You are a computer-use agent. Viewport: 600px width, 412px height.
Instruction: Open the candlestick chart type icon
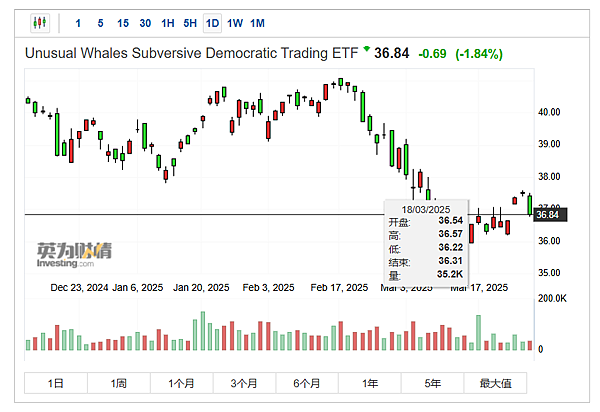pos(40,23)
